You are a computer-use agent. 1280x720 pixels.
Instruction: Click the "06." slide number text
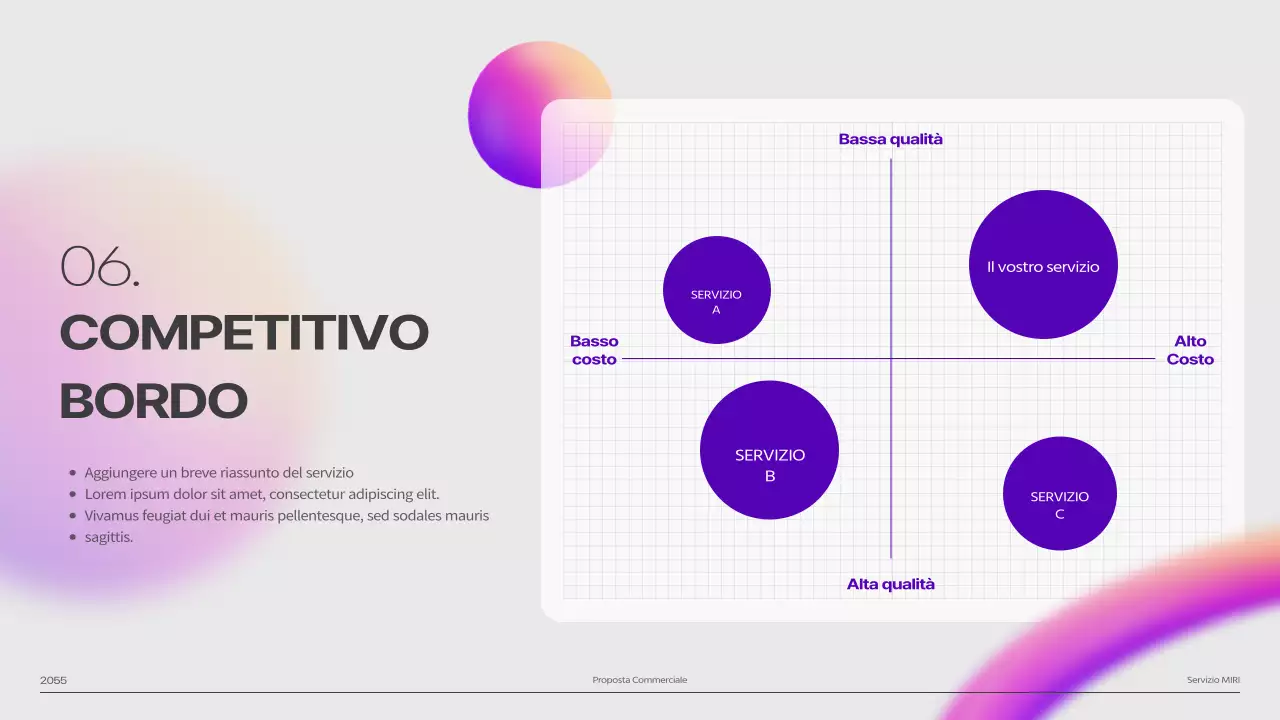pos(100,267)
